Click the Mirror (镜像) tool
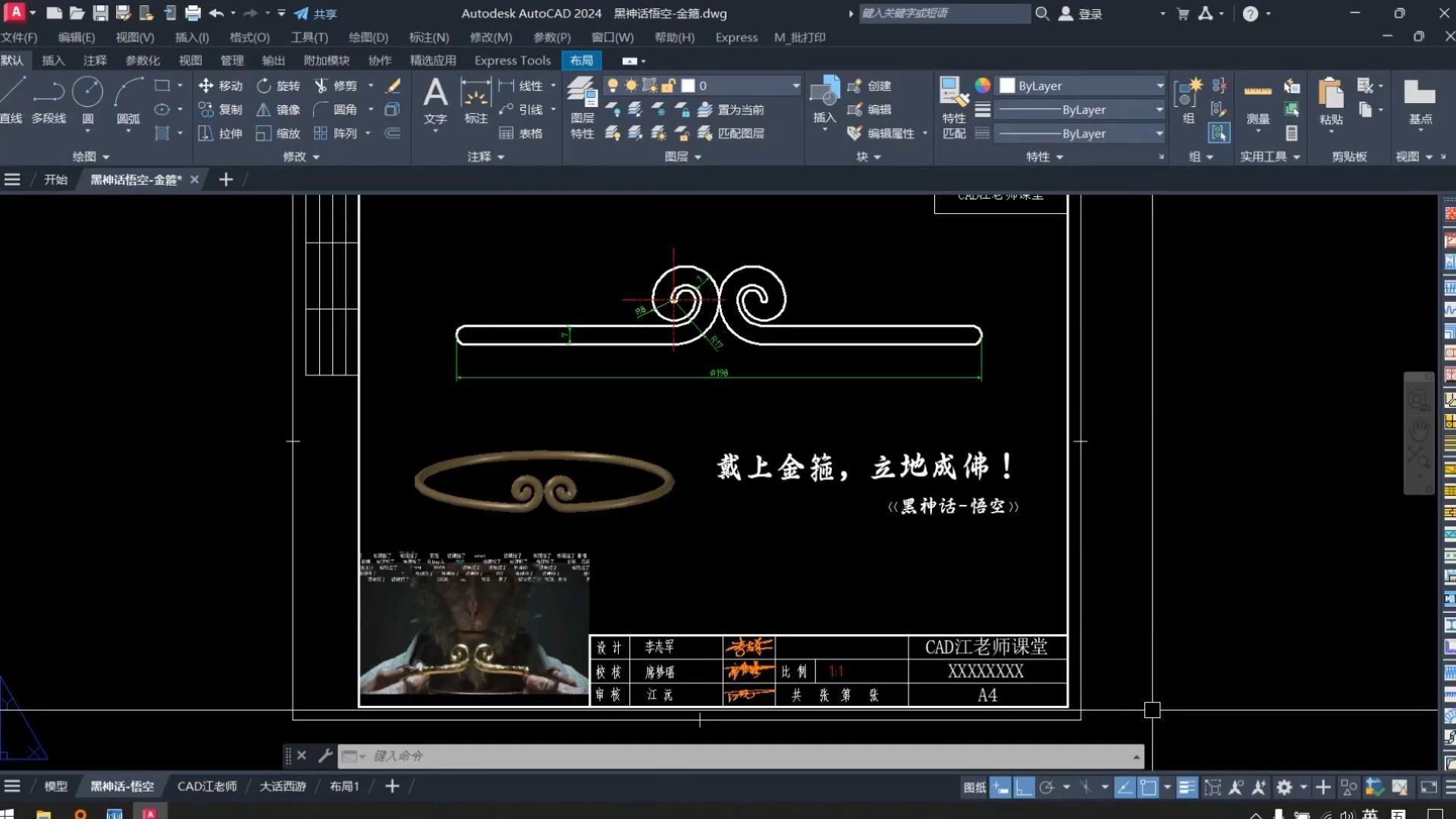The image size is (1456, 819). click(278, 109)
